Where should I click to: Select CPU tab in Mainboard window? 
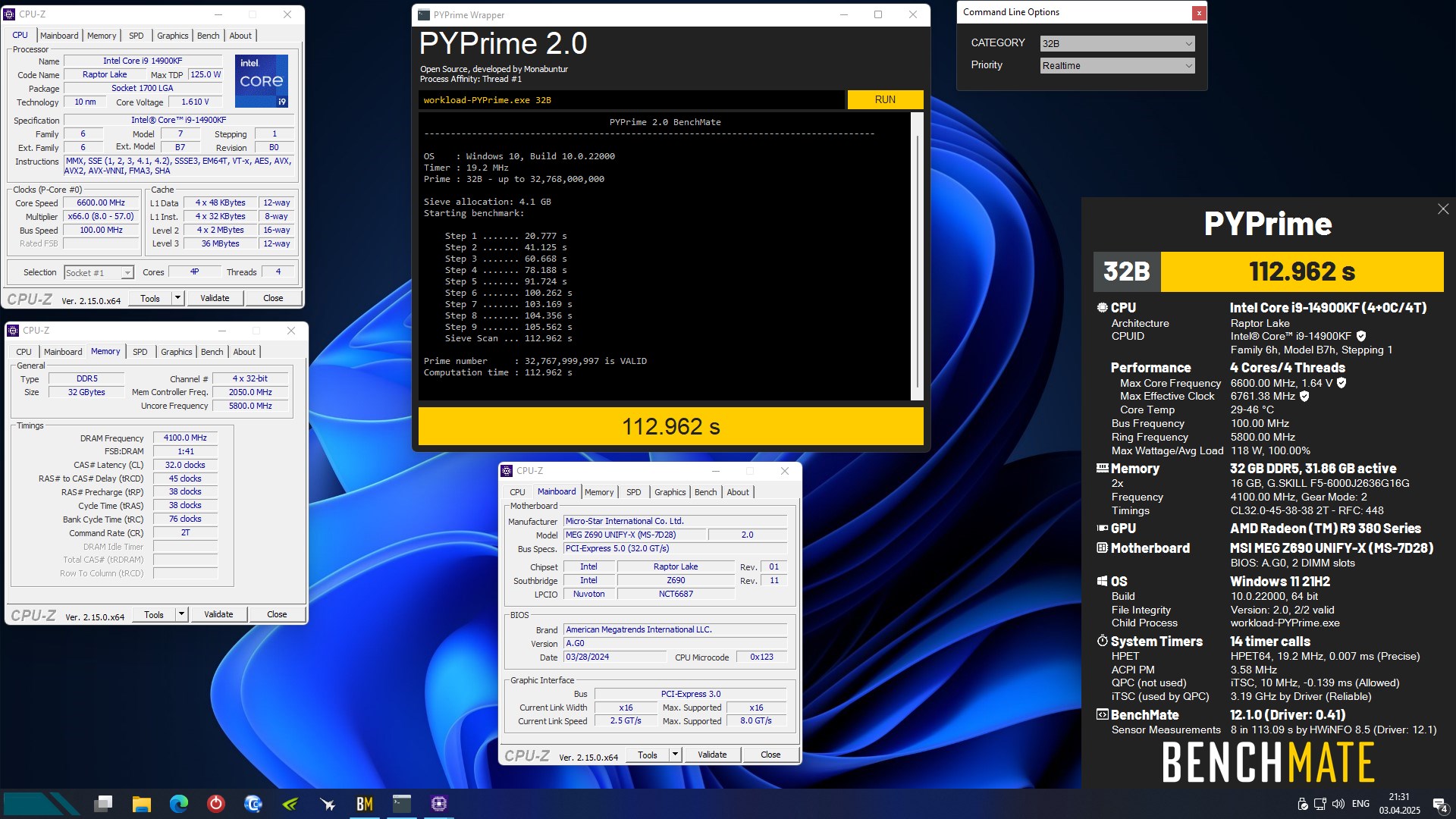(x=517, y=492)
